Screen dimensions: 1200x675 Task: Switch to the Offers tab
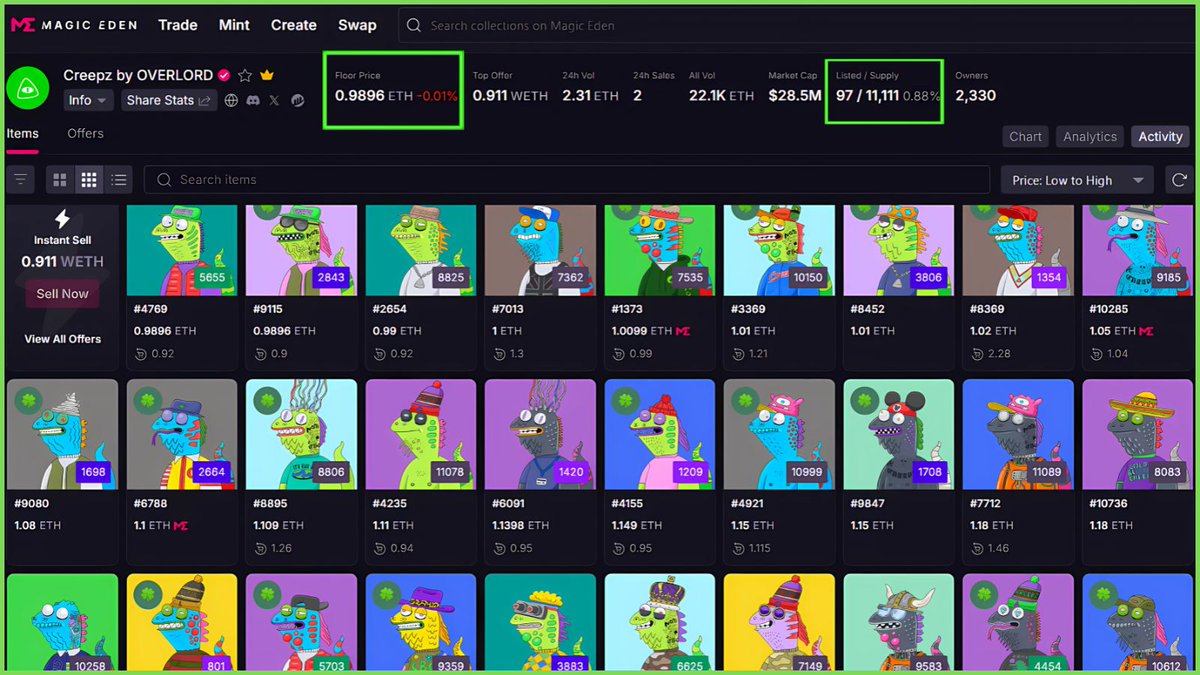[85, 134]
